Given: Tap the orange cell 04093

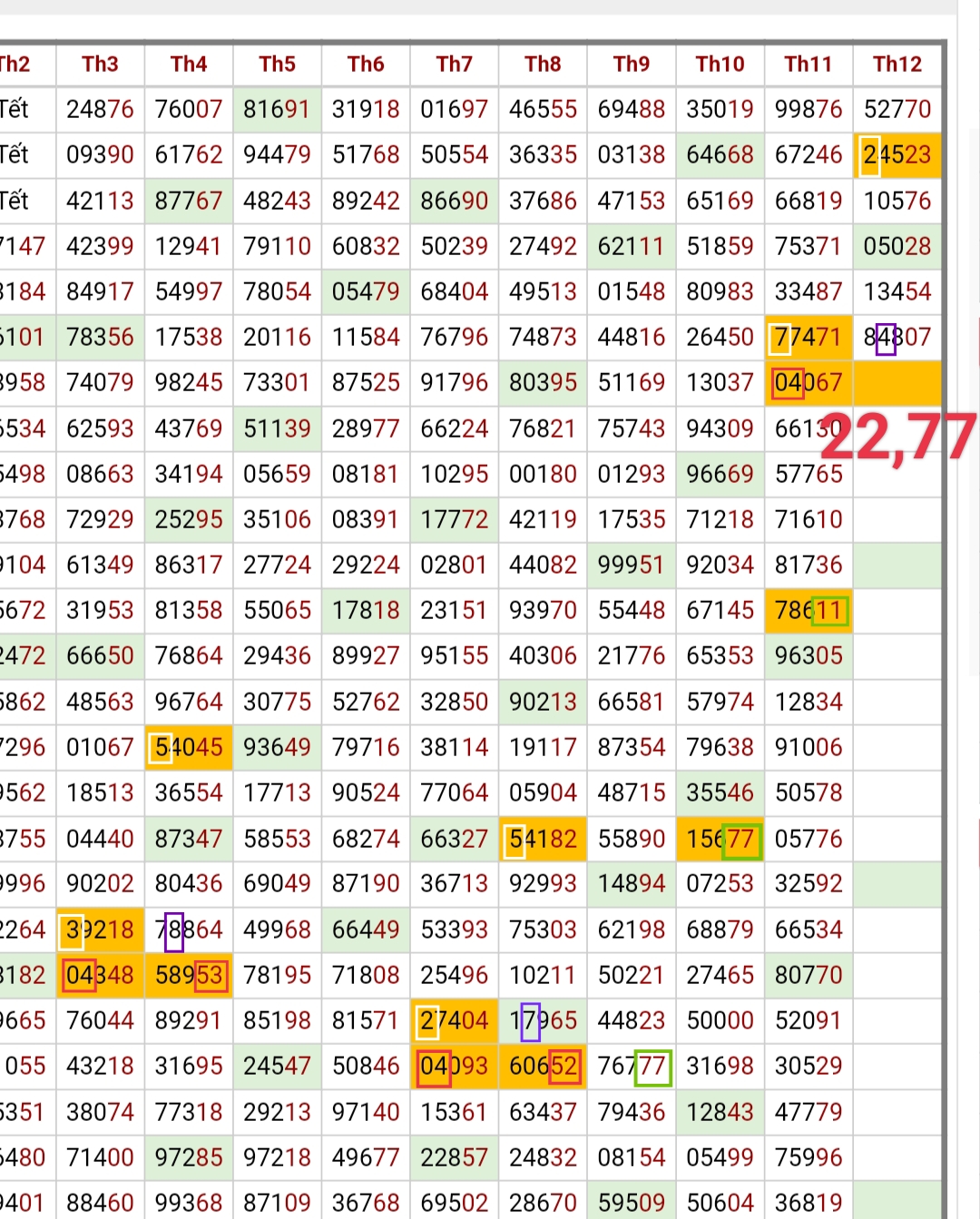Looking at the screenshot, I should click(x=455, y=1066).
